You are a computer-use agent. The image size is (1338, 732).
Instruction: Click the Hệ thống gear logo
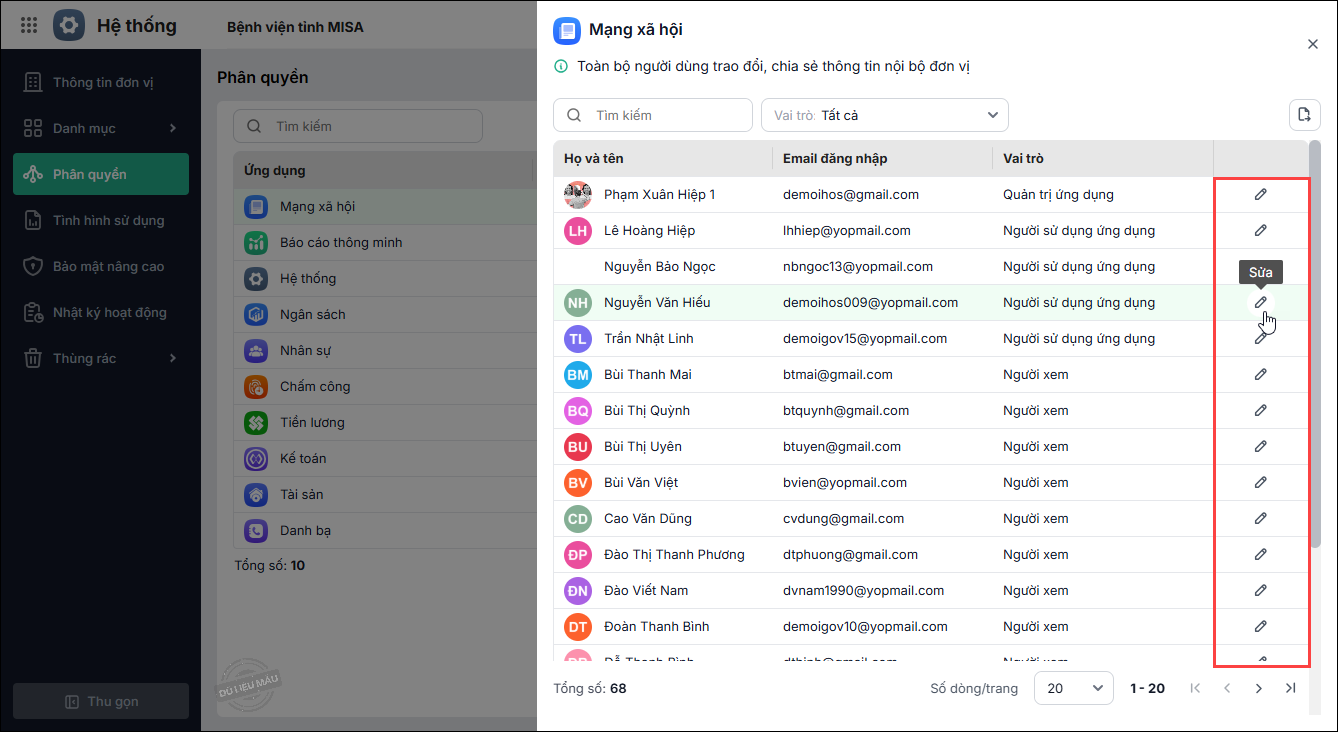(68, 26)
